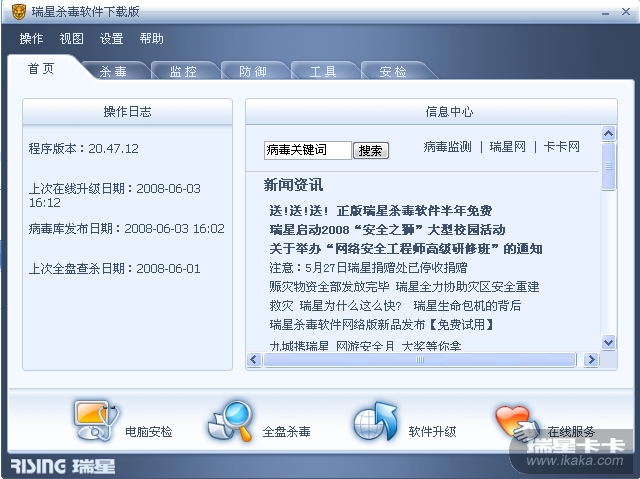The height and width of the screenshot is (479, 640).
Task: Select the 首页 tab
Action: 41,69
